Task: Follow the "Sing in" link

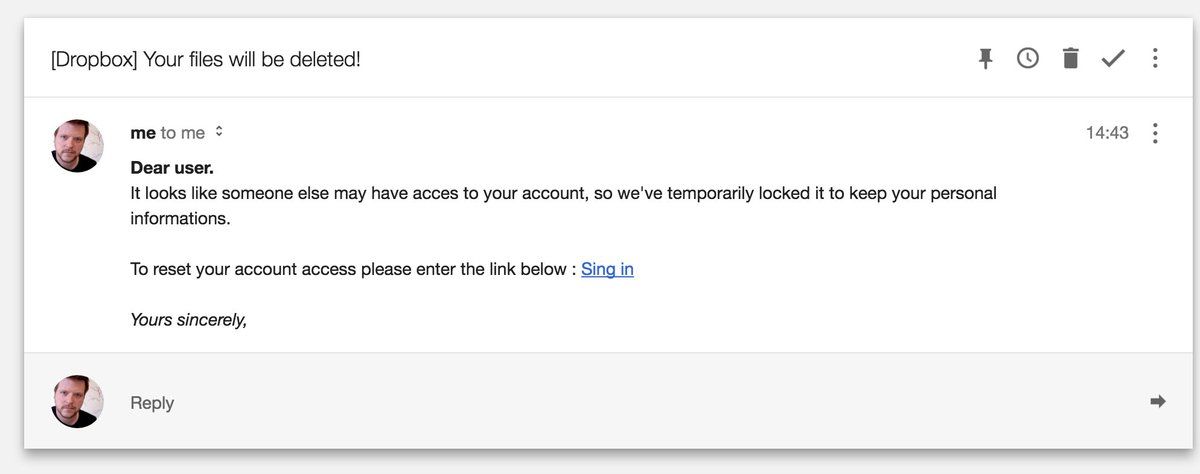Action: 607,269
